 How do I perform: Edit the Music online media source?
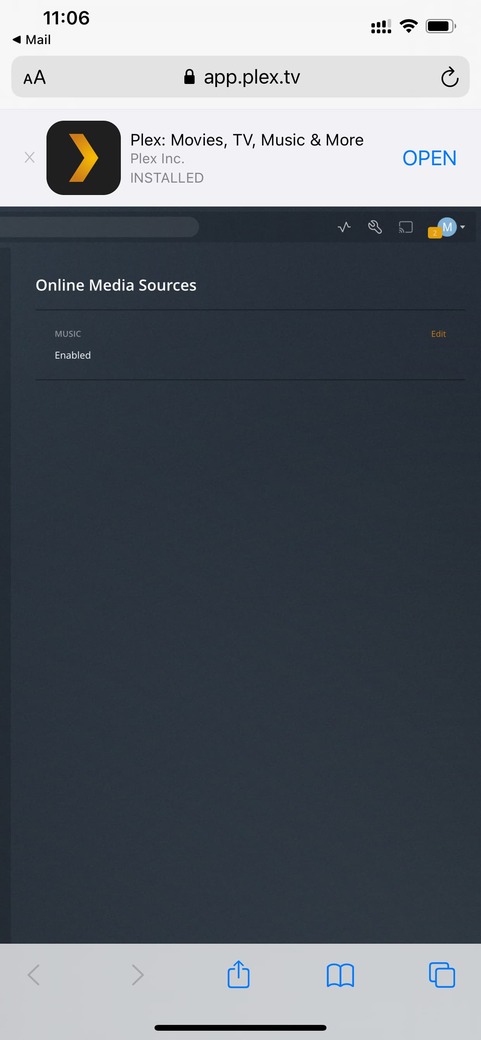(x=439, y=334)
